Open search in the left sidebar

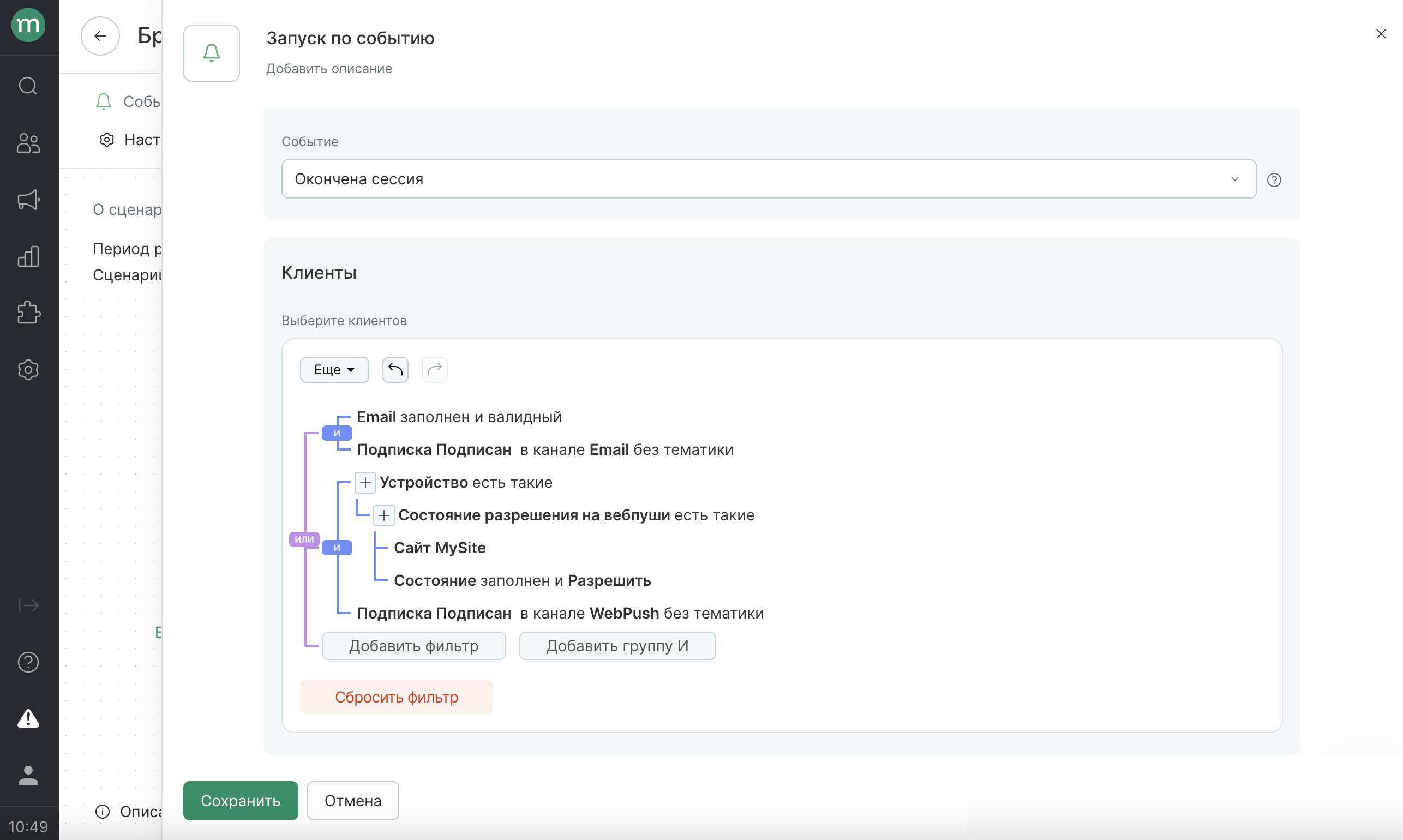pos(28,86)
